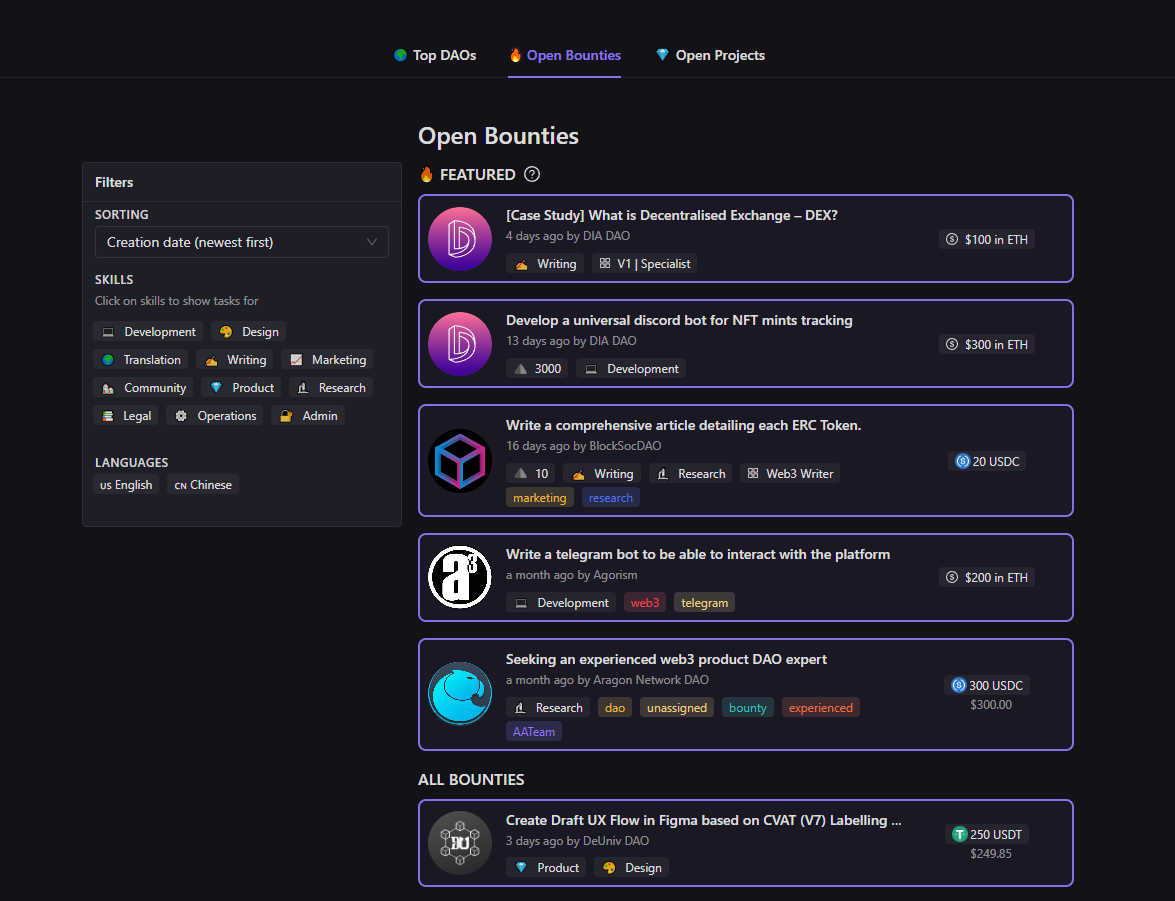Image resolution: width=1175 pixels, height=901 pixels.
Task: Click the USDT icon on 250 USDT reward
Action: [960, 834]
